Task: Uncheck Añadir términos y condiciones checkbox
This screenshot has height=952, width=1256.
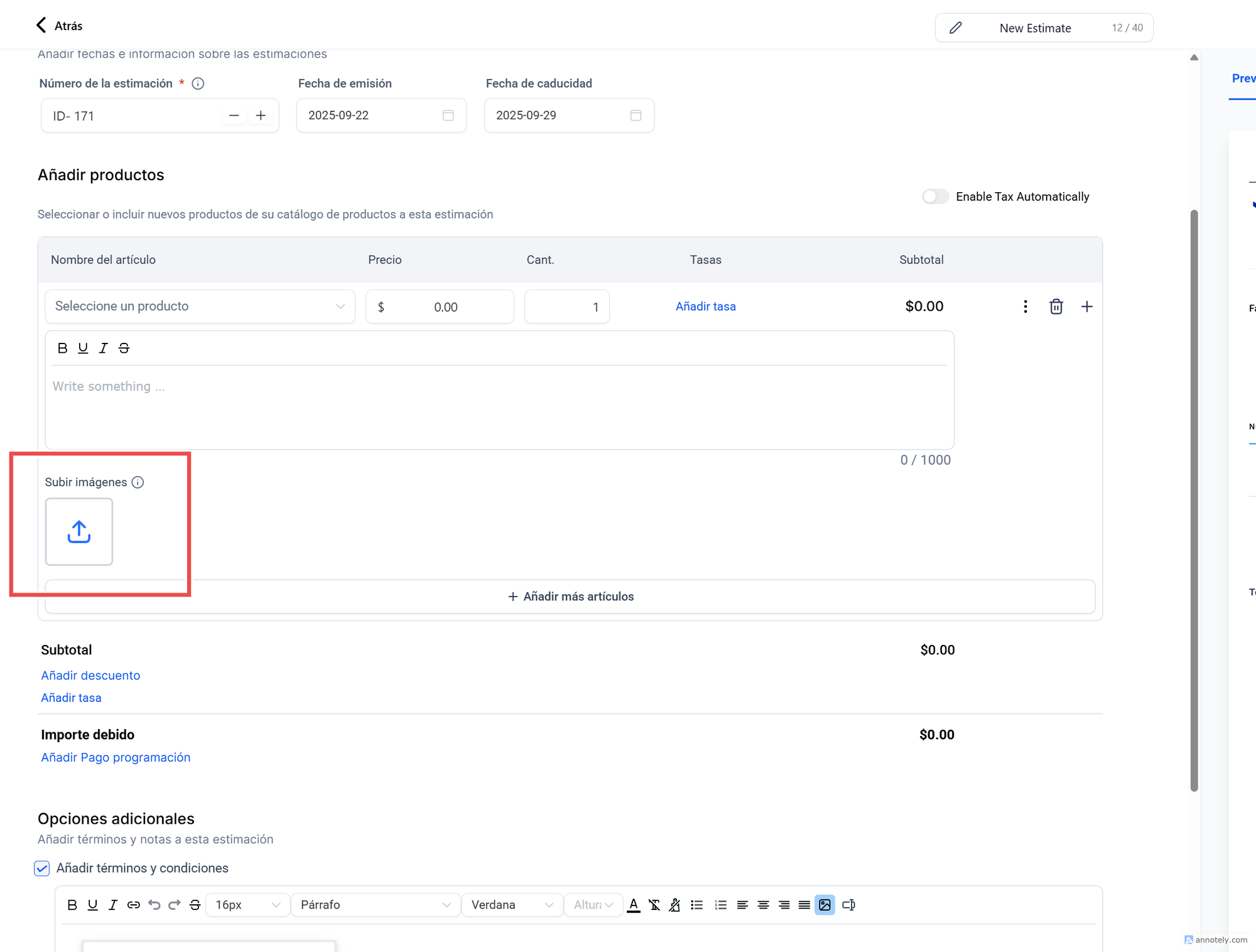Action: click(42, 868)
